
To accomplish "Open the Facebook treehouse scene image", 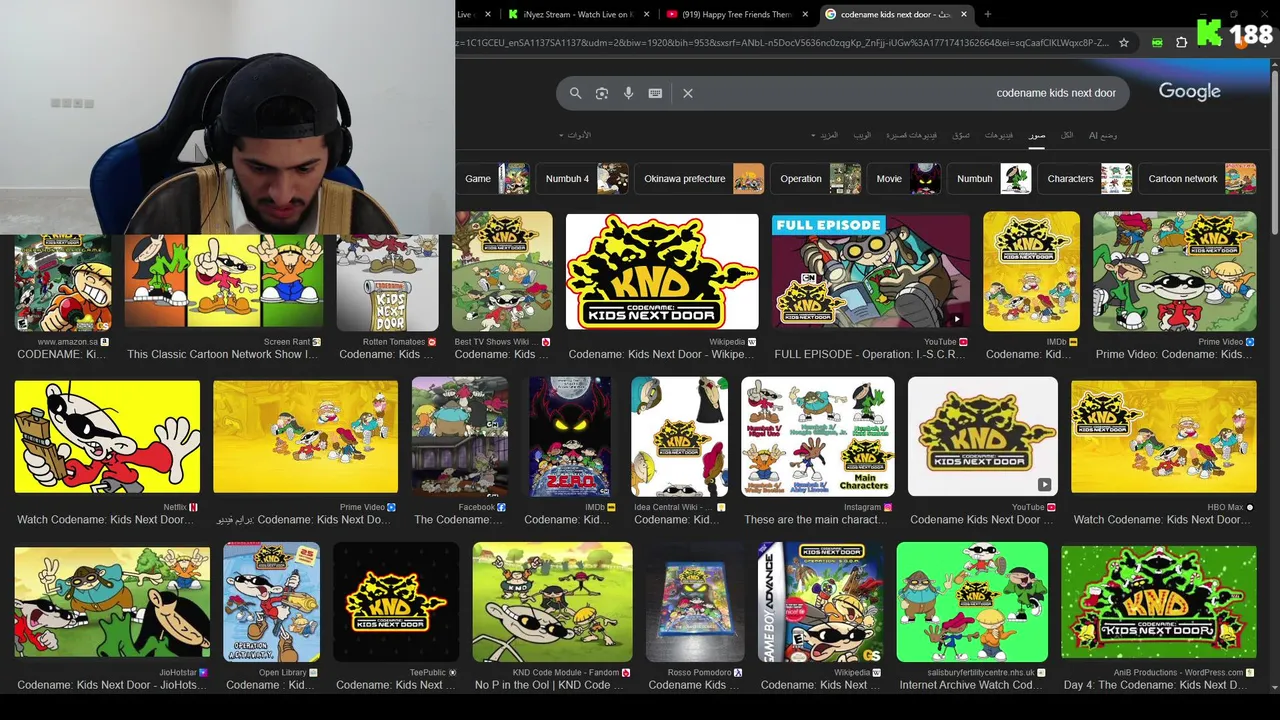I will [460, 437].
